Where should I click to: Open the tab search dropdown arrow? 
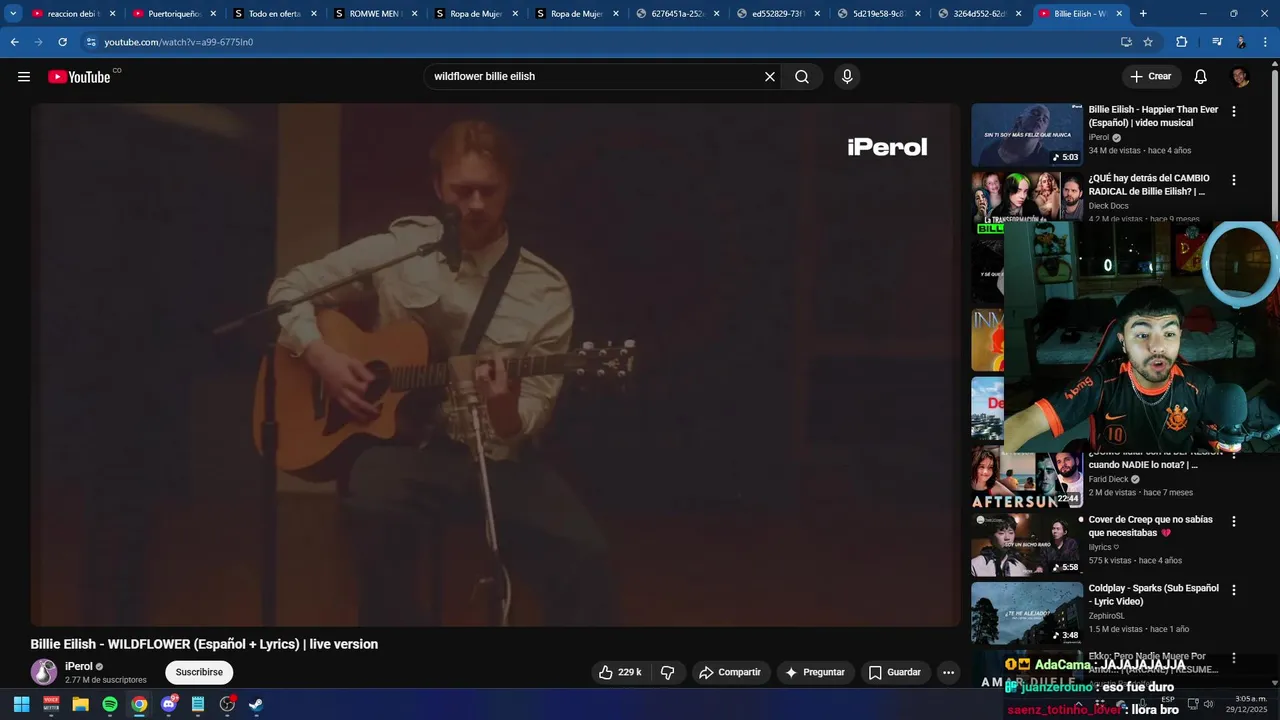coord(13,14)
